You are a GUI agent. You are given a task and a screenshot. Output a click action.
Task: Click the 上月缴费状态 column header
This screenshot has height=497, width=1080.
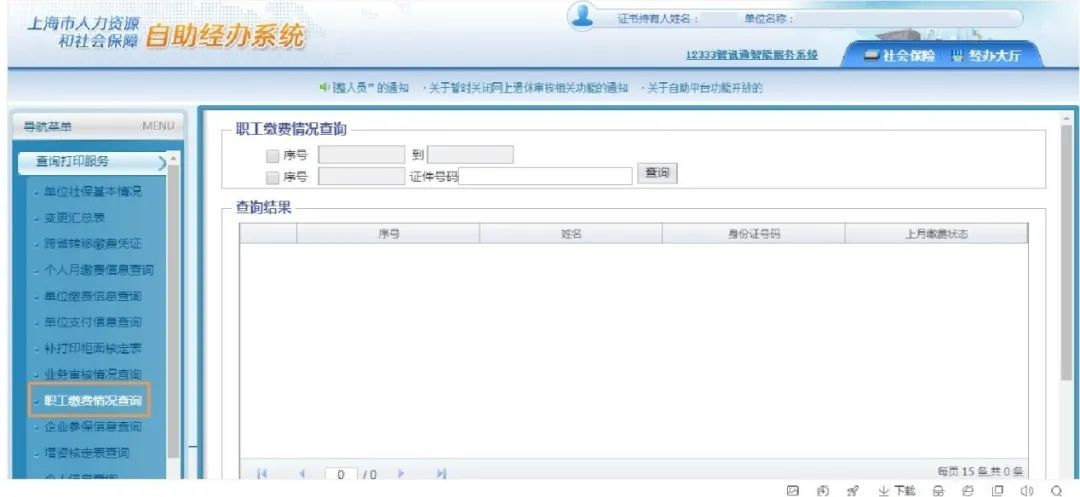pos(936,234)
